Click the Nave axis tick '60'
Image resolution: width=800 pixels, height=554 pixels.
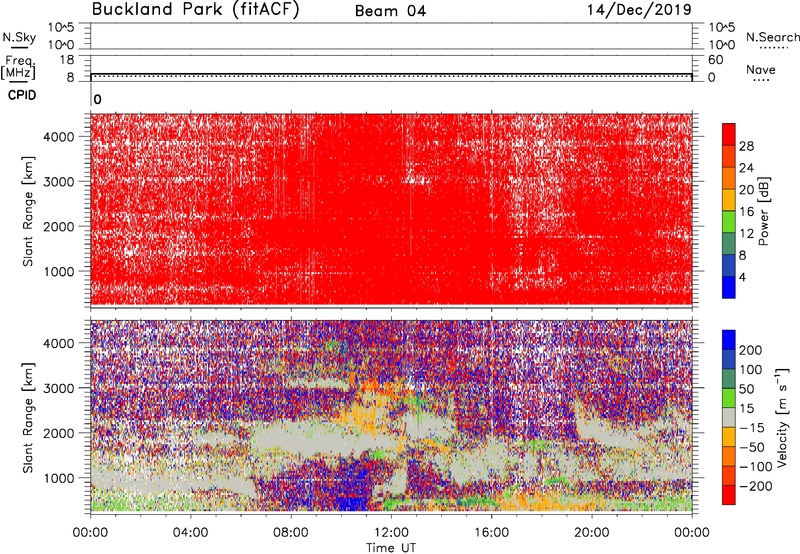coord(715,60)
